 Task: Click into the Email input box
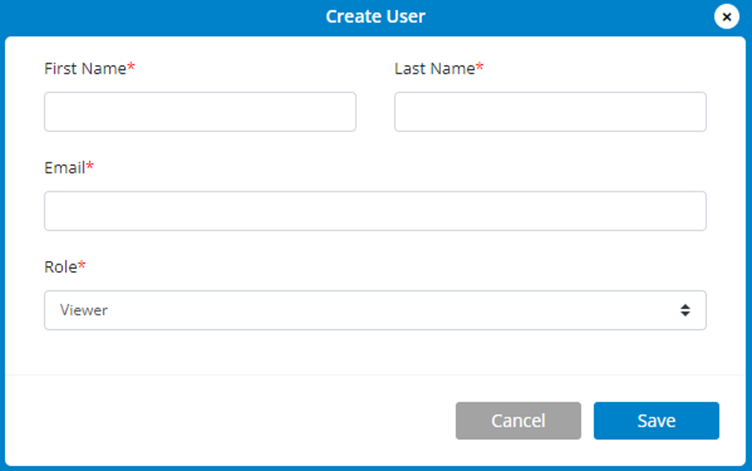coord(375,211)
